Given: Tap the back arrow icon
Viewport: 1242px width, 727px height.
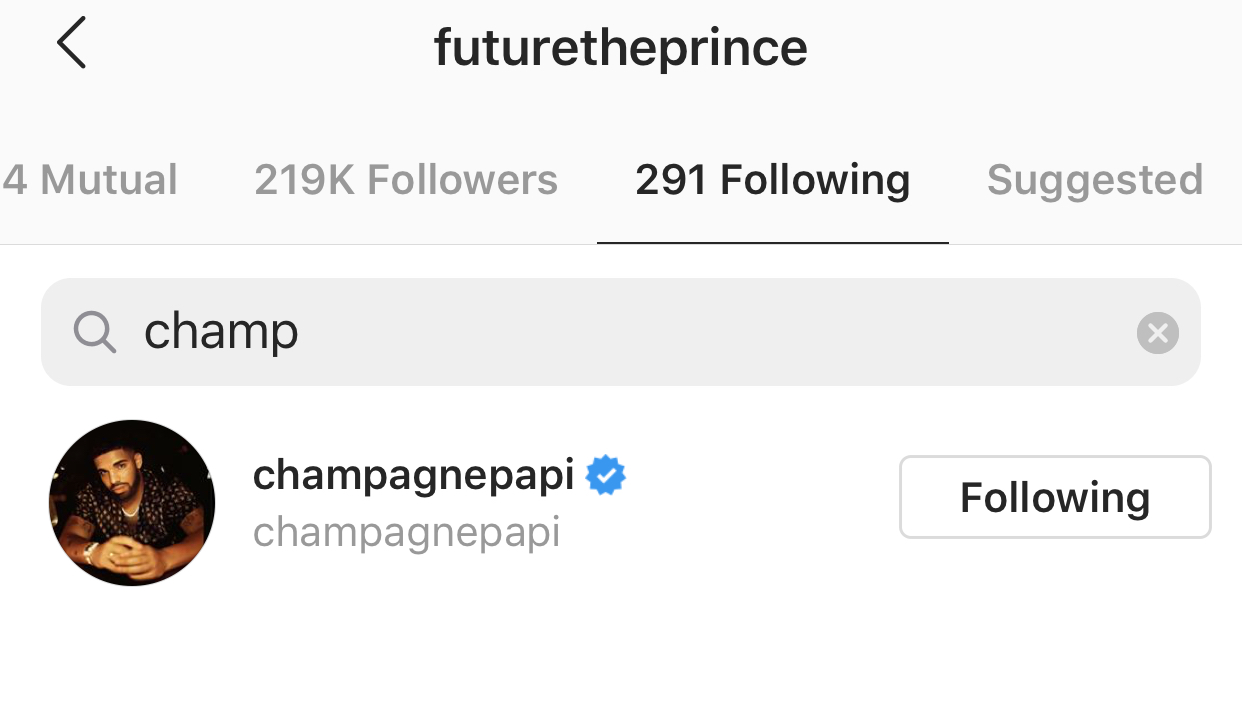Looking at the screenshot, I should [71, 45].
